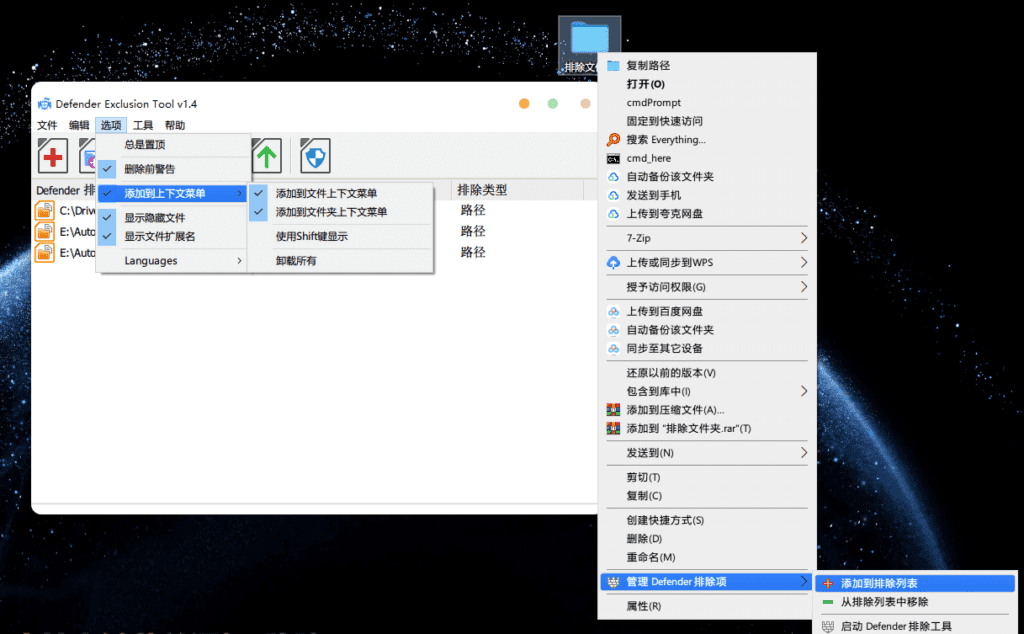Uncheck 添加到文件夹上下文菜单
This screenshot has height=634, width=1024.
click(340, 212)
